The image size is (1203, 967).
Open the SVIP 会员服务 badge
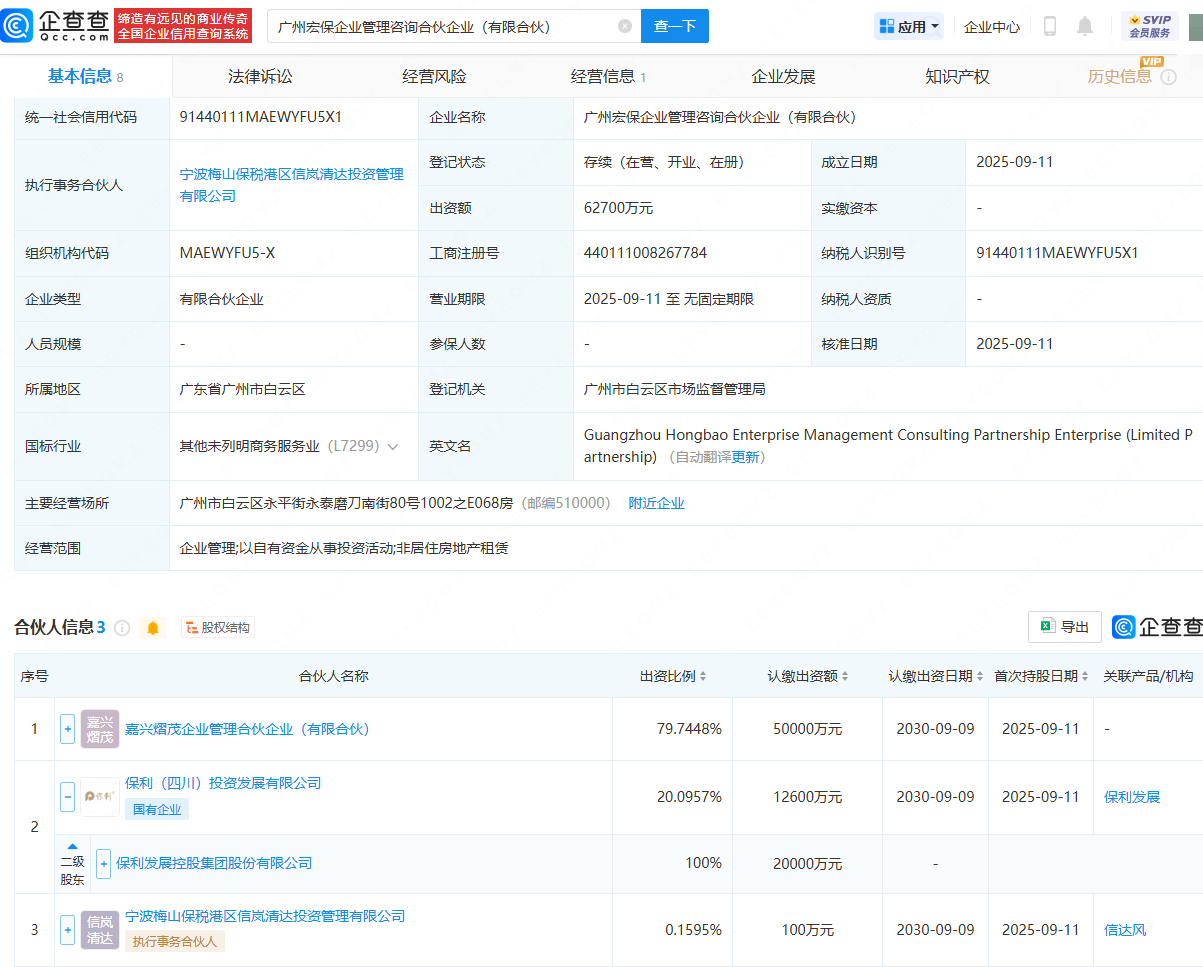[1150, 26]
